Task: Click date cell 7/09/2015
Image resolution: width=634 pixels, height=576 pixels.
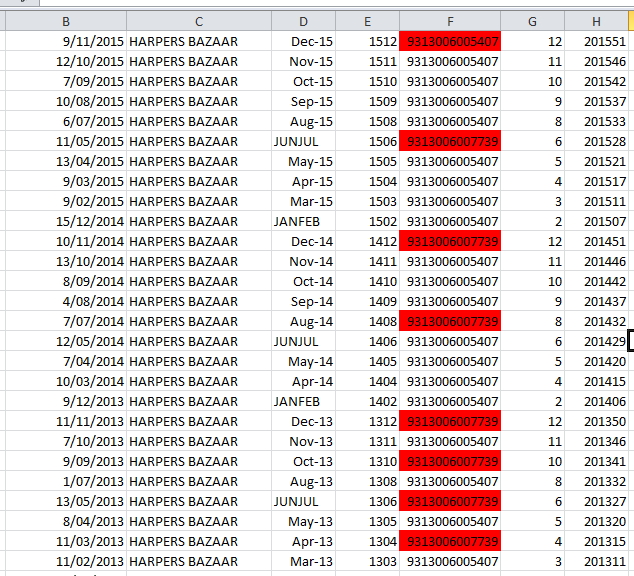Action: point(66,81)
